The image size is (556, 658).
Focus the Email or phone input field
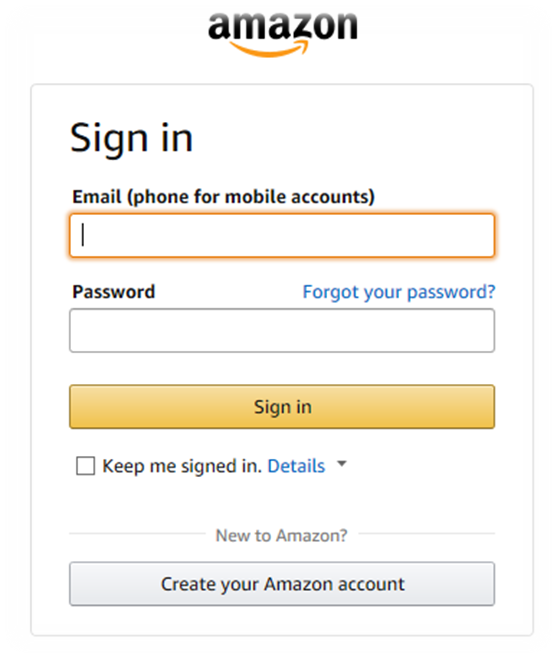pyautogui.click(x=282, y=235)
